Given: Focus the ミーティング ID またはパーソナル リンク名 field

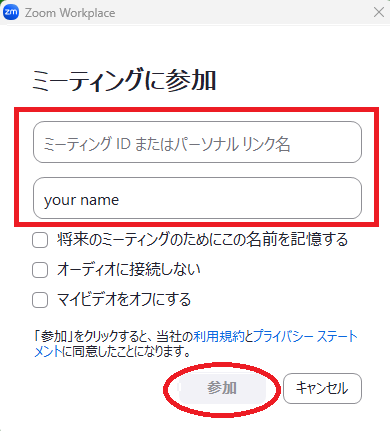Looking at the screenshot, I should click(197, 142).
